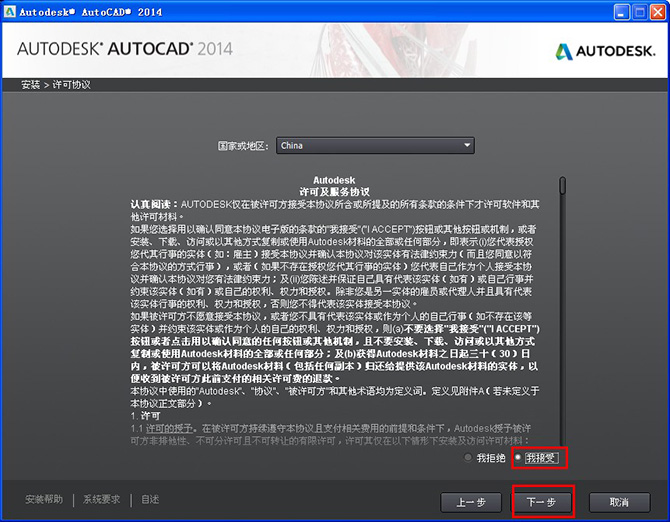This screenshot has width=670, height=522.
Task: Select the 我拒绝 (I reject) radio button
Action: (468, 457)
